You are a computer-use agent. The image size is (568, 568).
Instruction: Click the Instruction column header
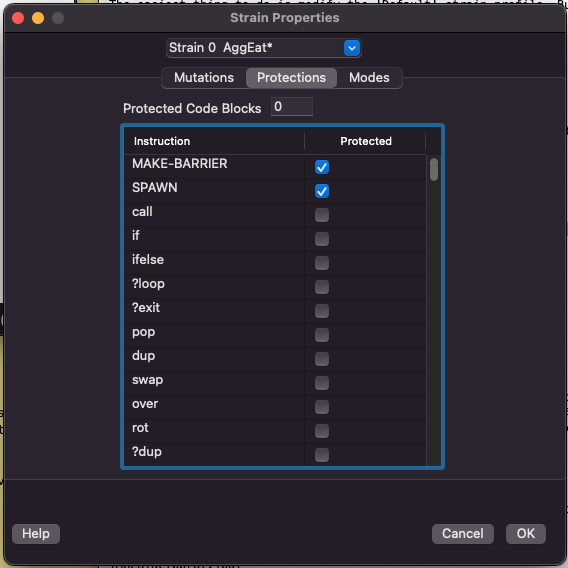[x=214, y=141]
